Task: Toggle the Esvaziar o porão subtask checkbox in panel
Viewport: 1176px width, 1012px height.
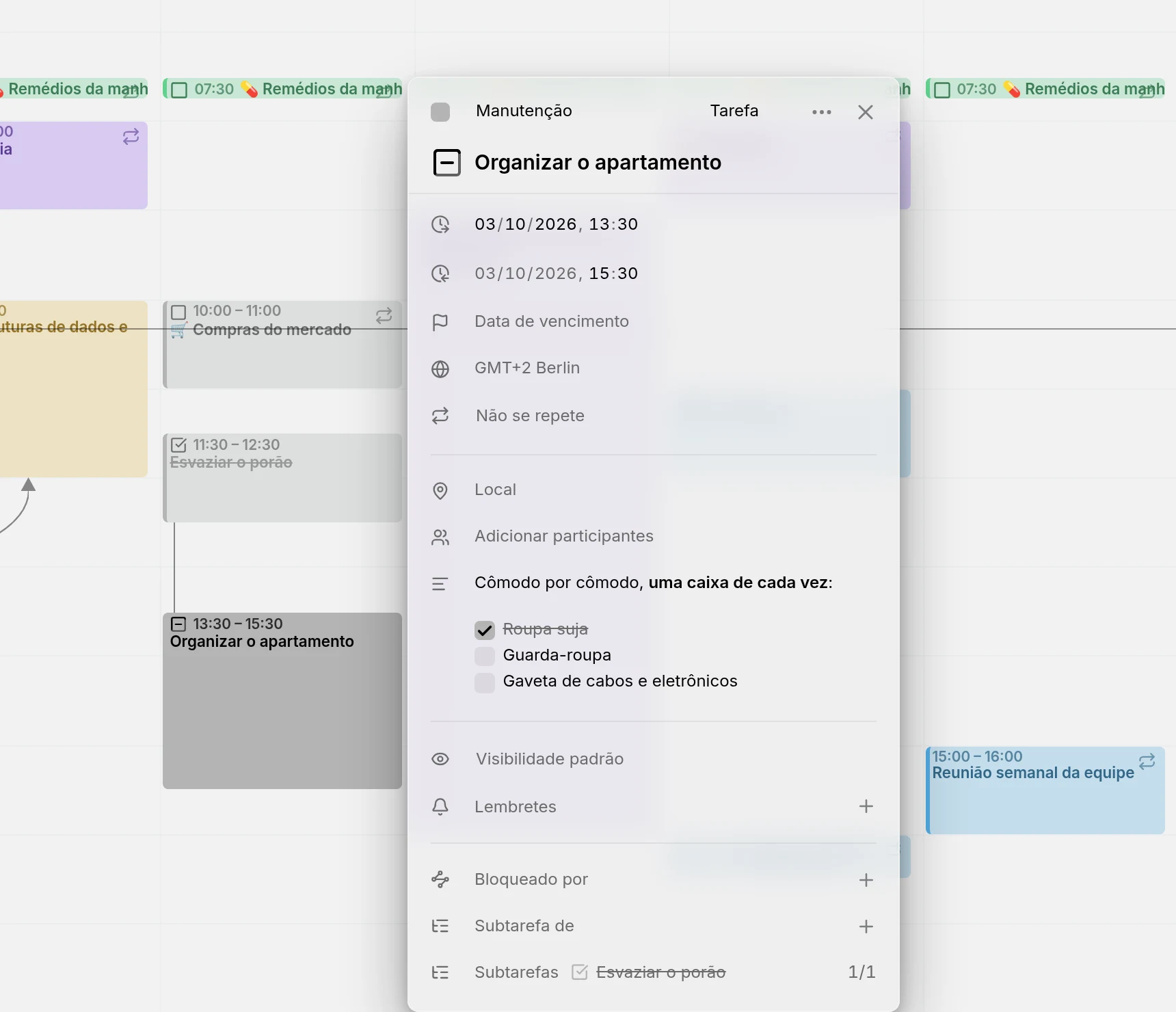Action: [580, 972]
